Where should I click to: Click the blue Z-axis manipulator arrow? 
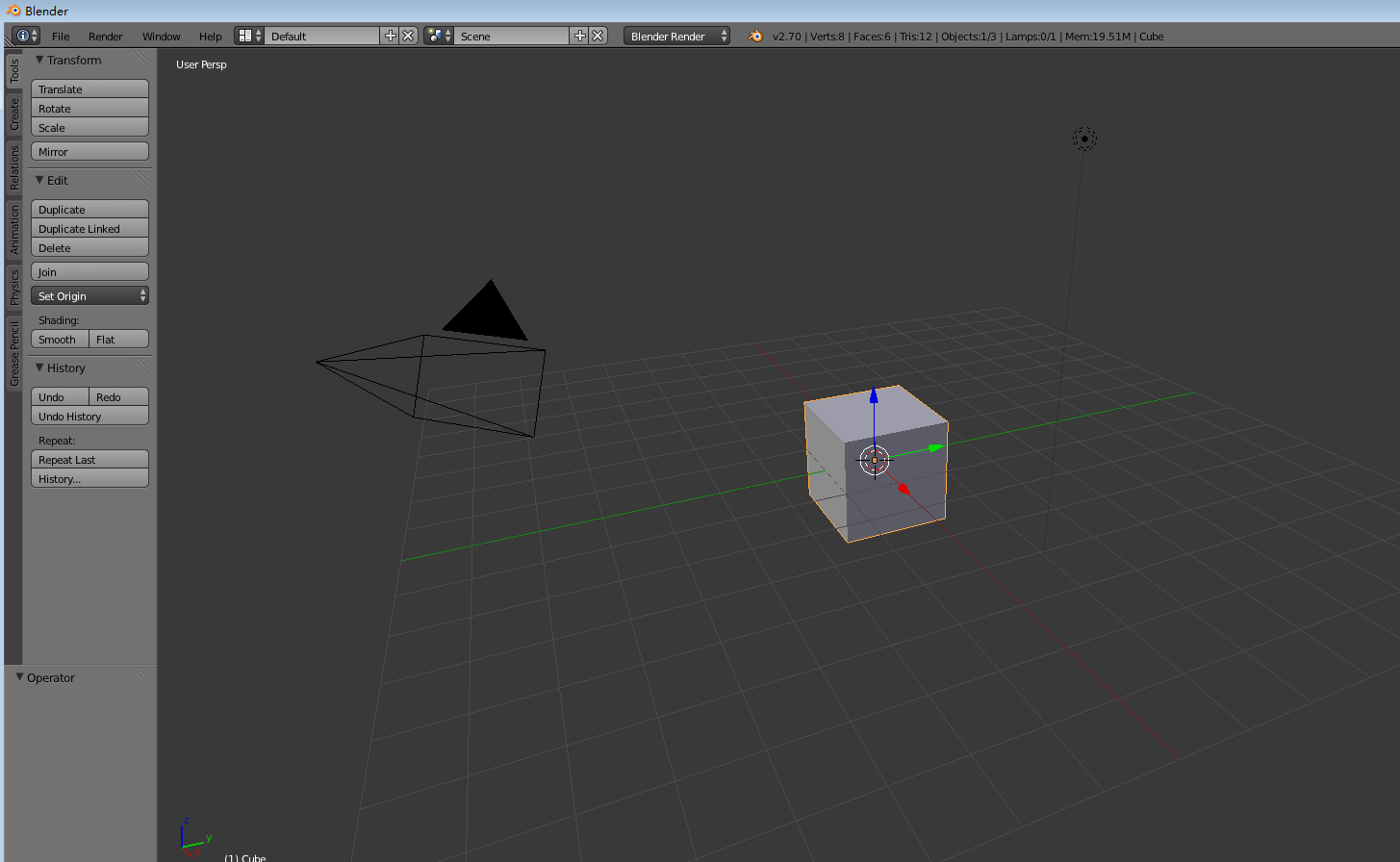[874, 394]
